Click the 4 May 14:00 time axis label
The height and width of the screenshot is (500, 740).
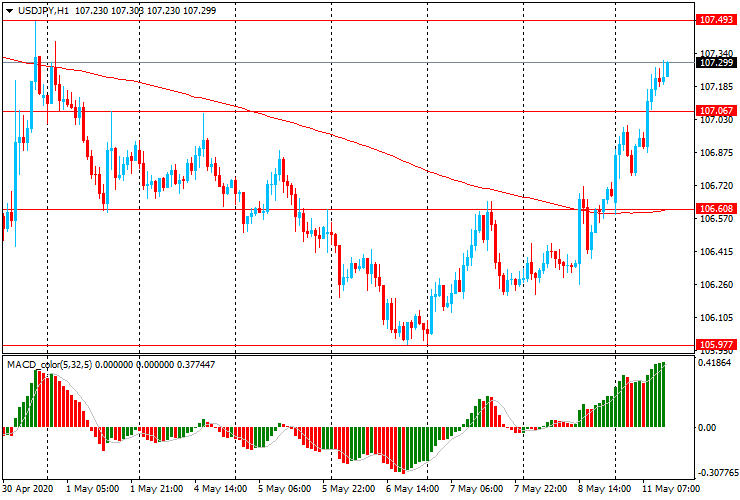(x=221, y=488)
